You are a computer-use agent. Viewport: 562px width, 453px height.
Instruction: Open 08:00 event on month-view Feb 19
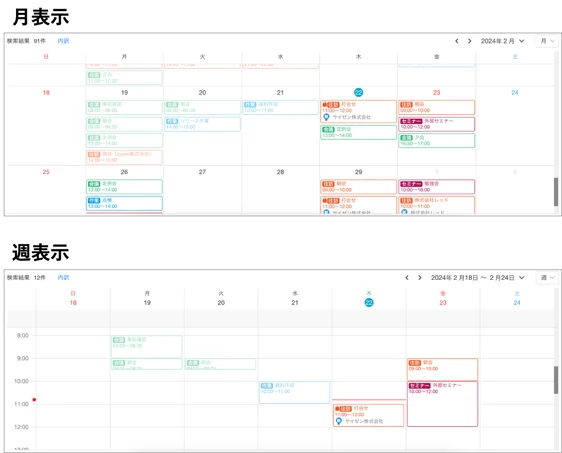(x=124, y=108)
